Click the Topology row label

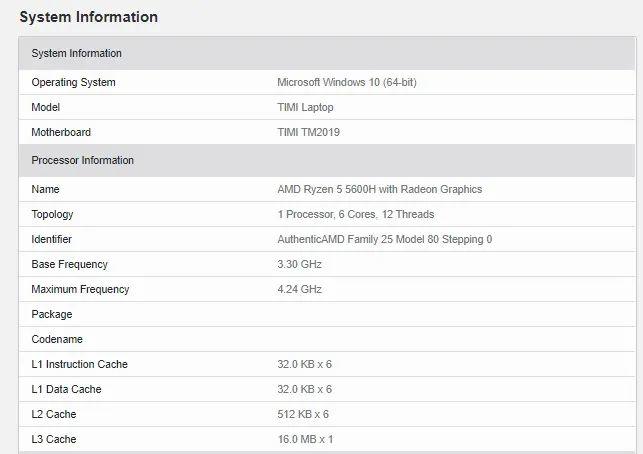[x=53, y=214]
